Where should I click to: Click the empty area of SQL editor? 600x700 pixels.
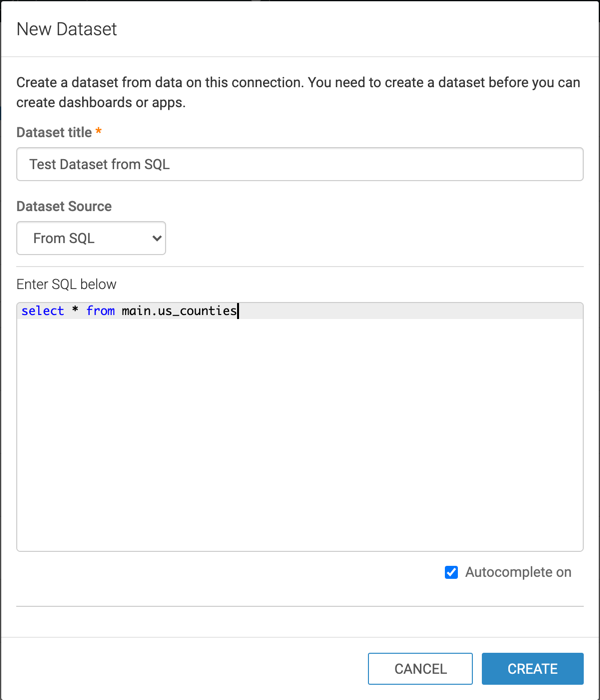(x=300, y=440)
